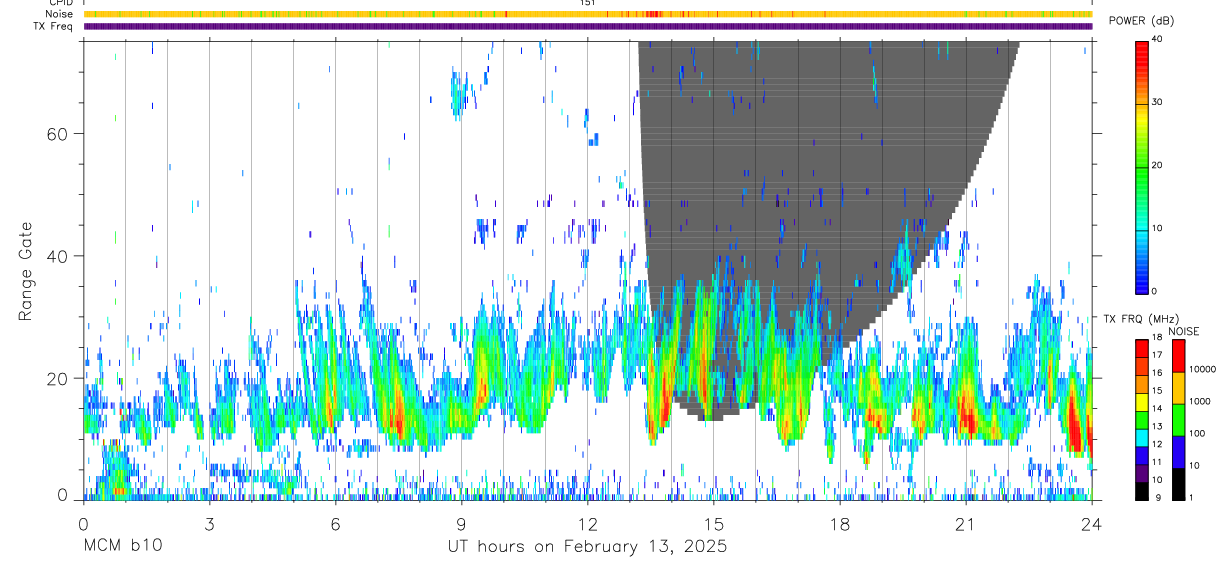Click the 1000 label on the NOISE scale
Screen dimensions: 1228x567
[x=1200, y=401]
